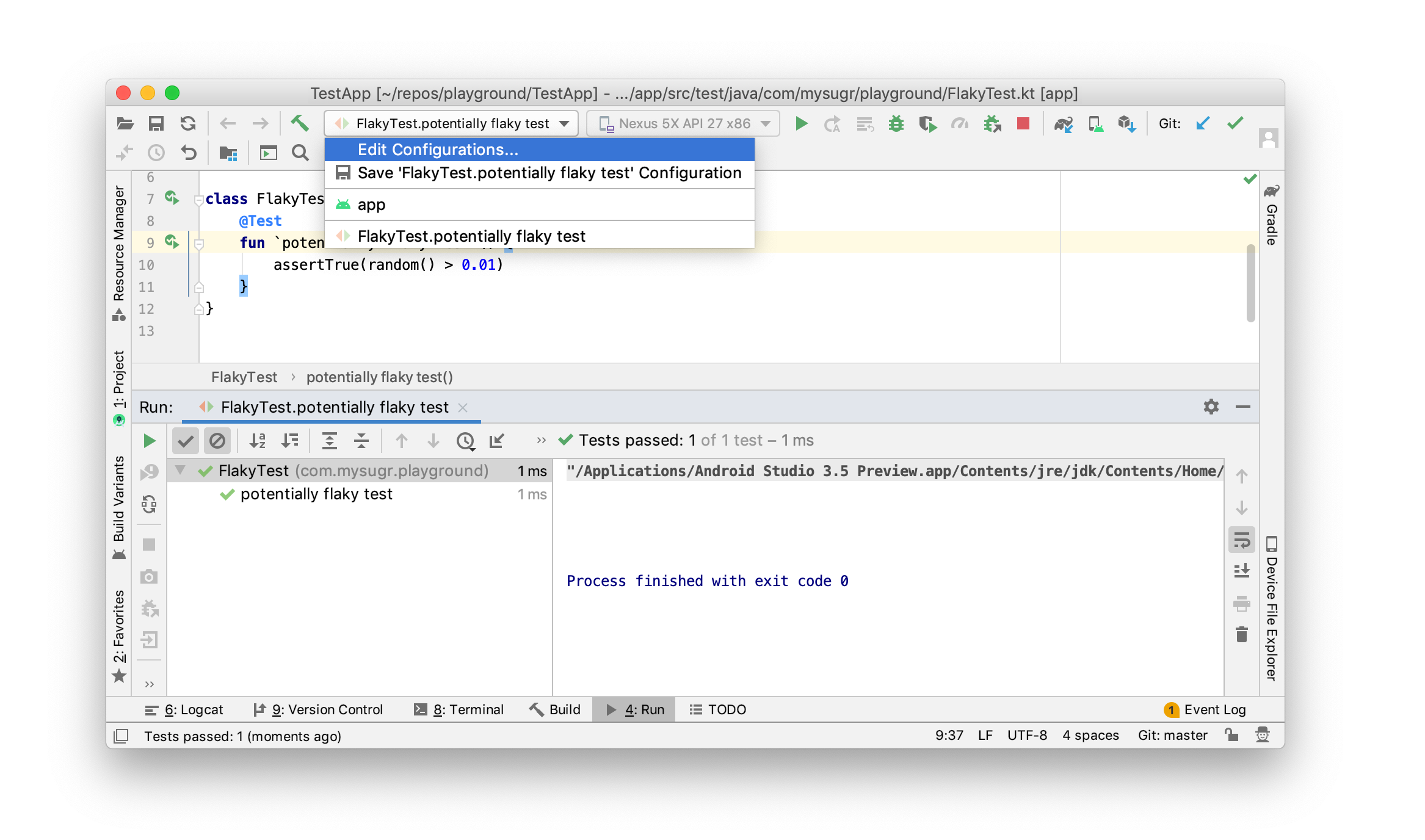
Task: Click run gutter icon on line 7
Action: click(172, 198)
